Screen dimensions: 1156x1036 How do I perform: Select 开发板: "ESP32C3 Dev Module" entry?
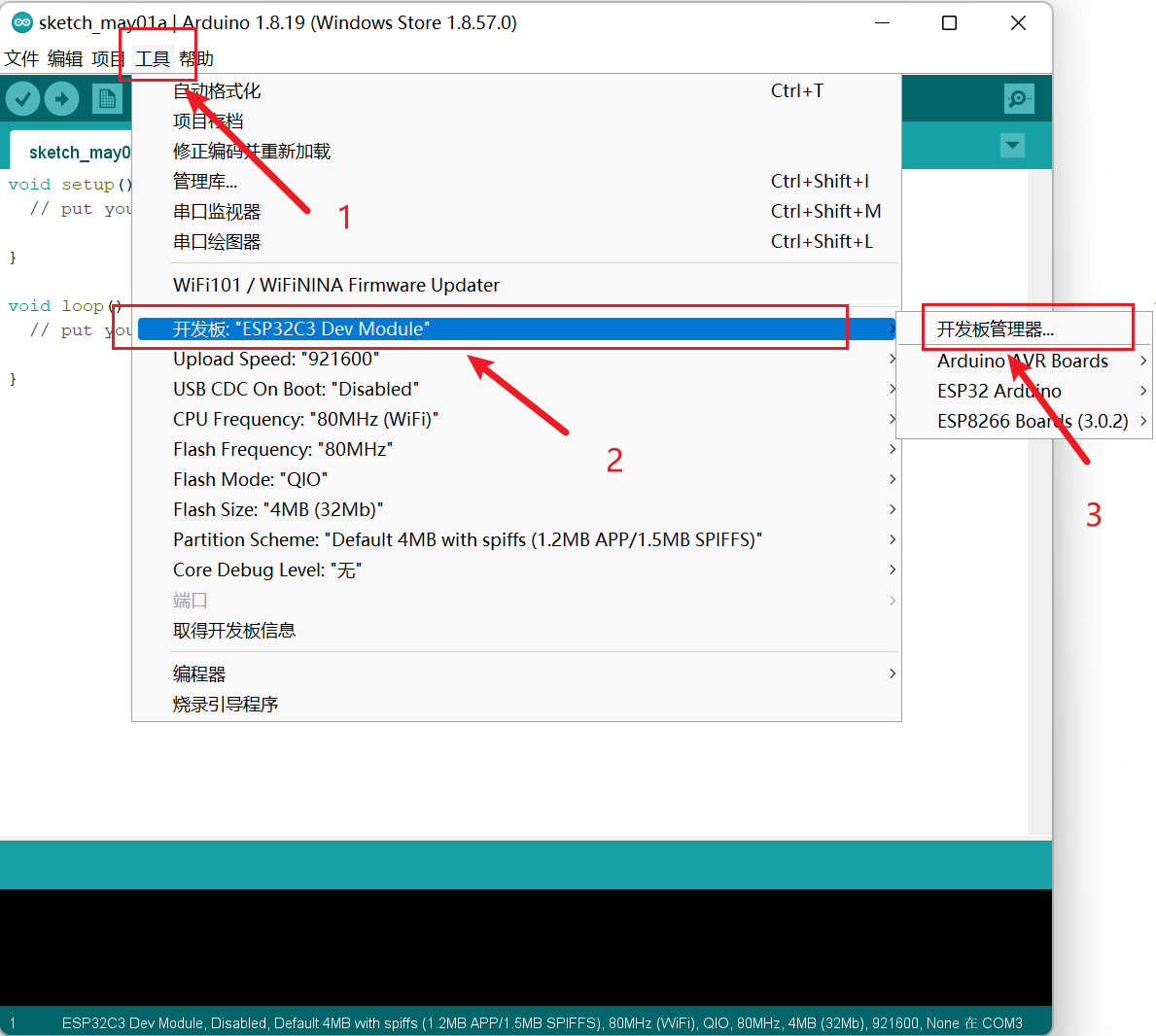pyautogui.click(x=516, y=329)
